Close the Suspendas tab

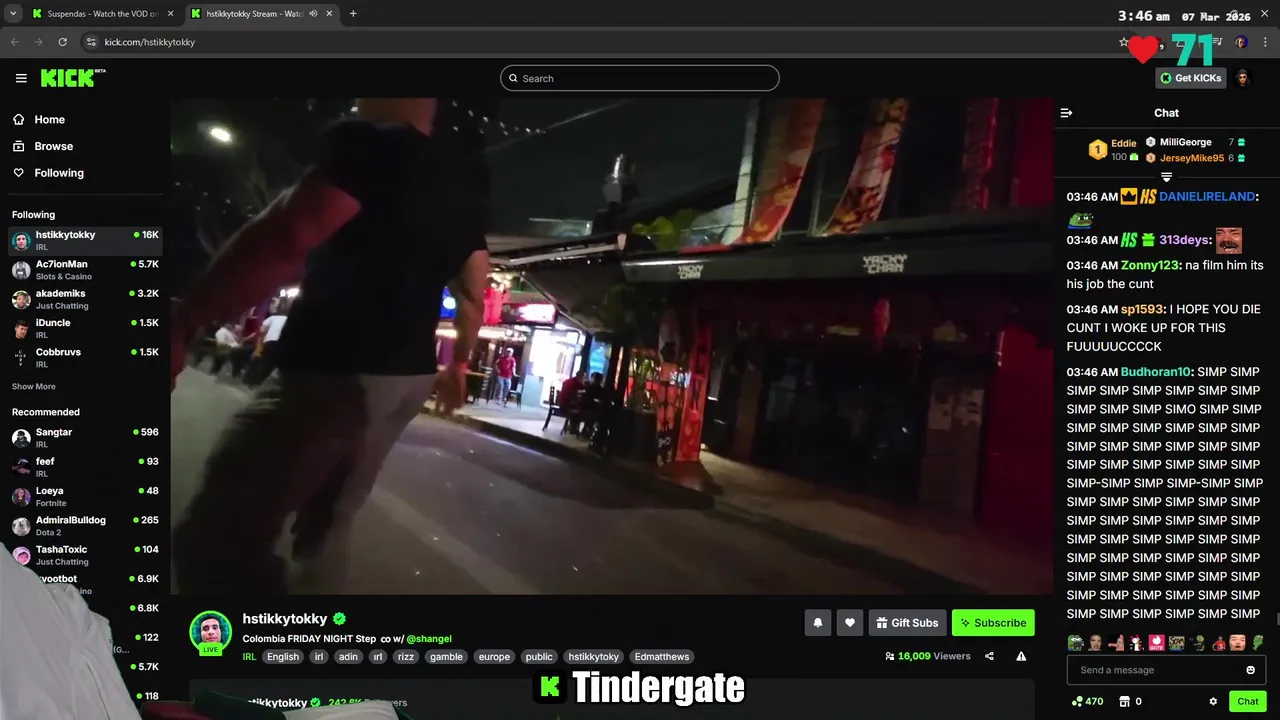(171, 14)
